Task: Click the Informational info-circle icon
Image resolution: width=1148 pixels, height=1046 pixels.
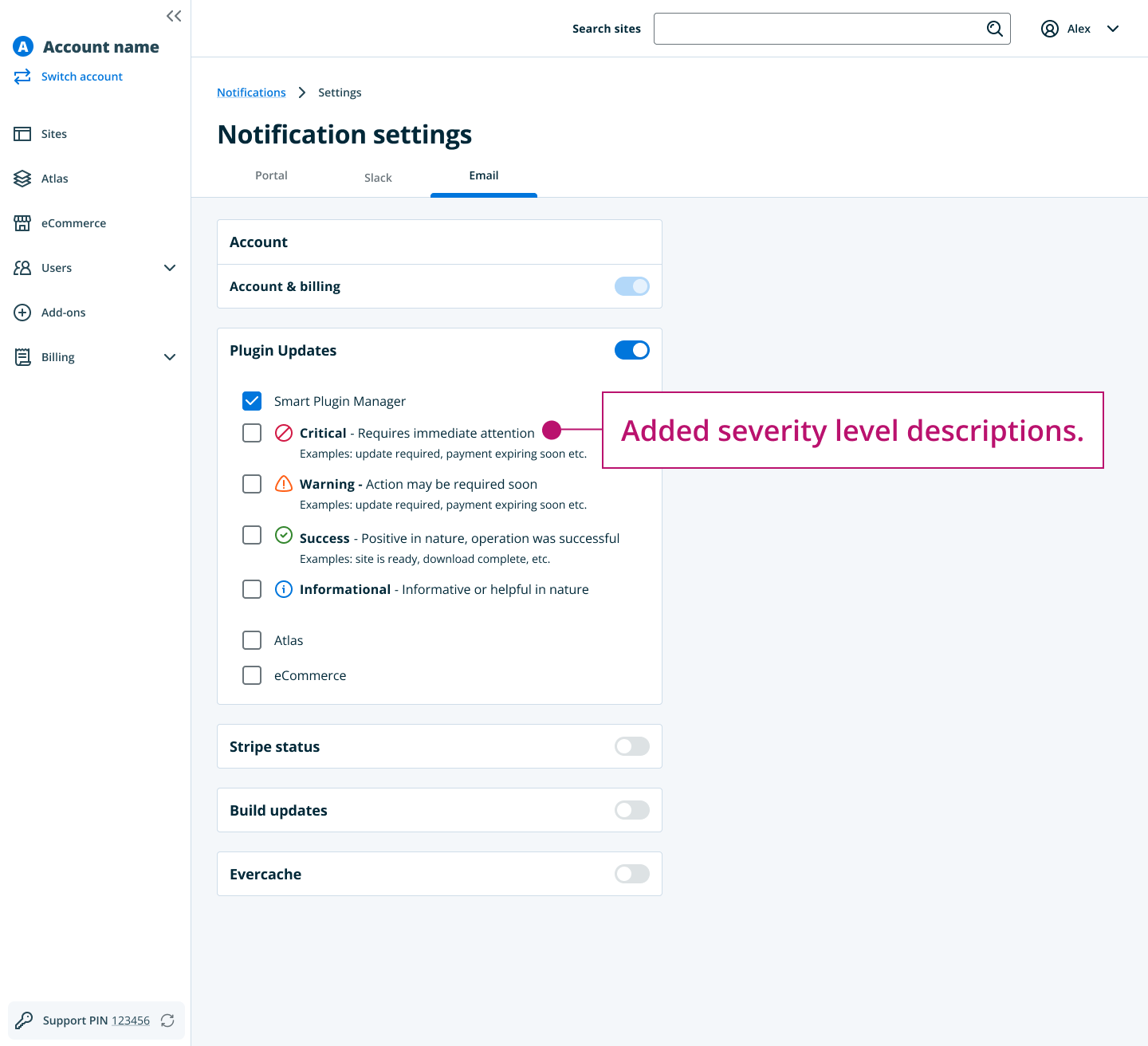Action: pos(284,589)
